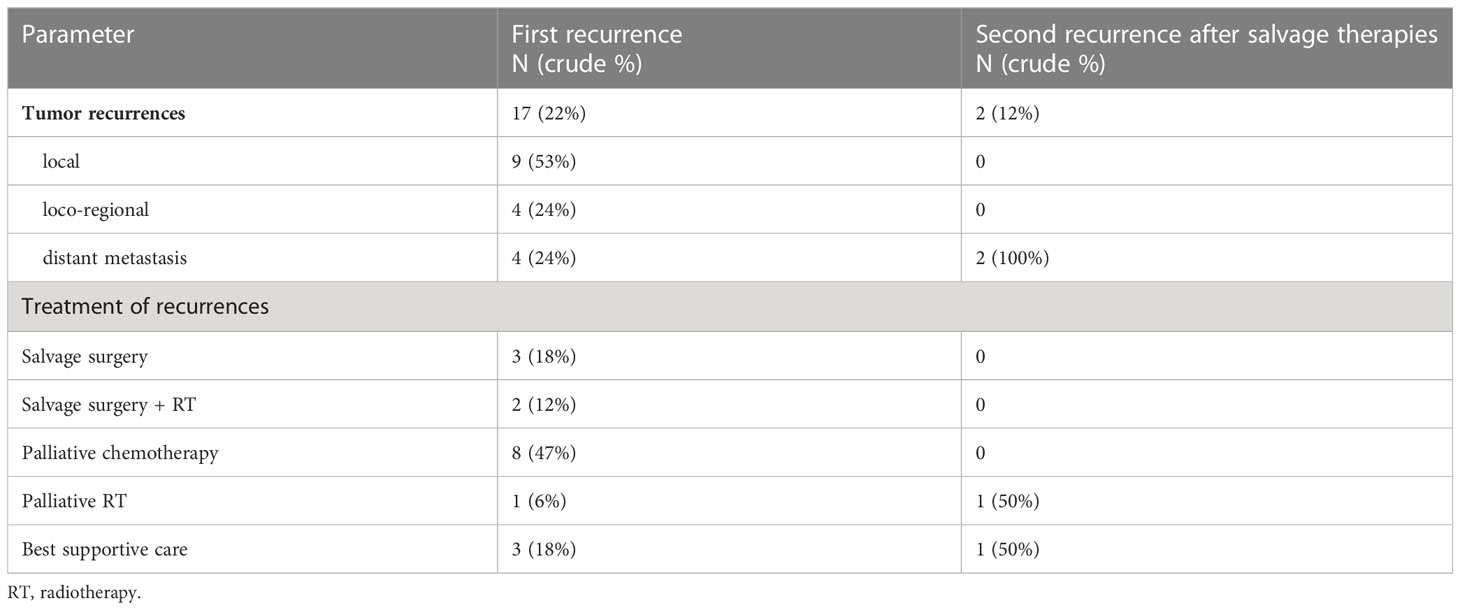Click the Parameter column header
1460x610 pixels.
(78, 35)
